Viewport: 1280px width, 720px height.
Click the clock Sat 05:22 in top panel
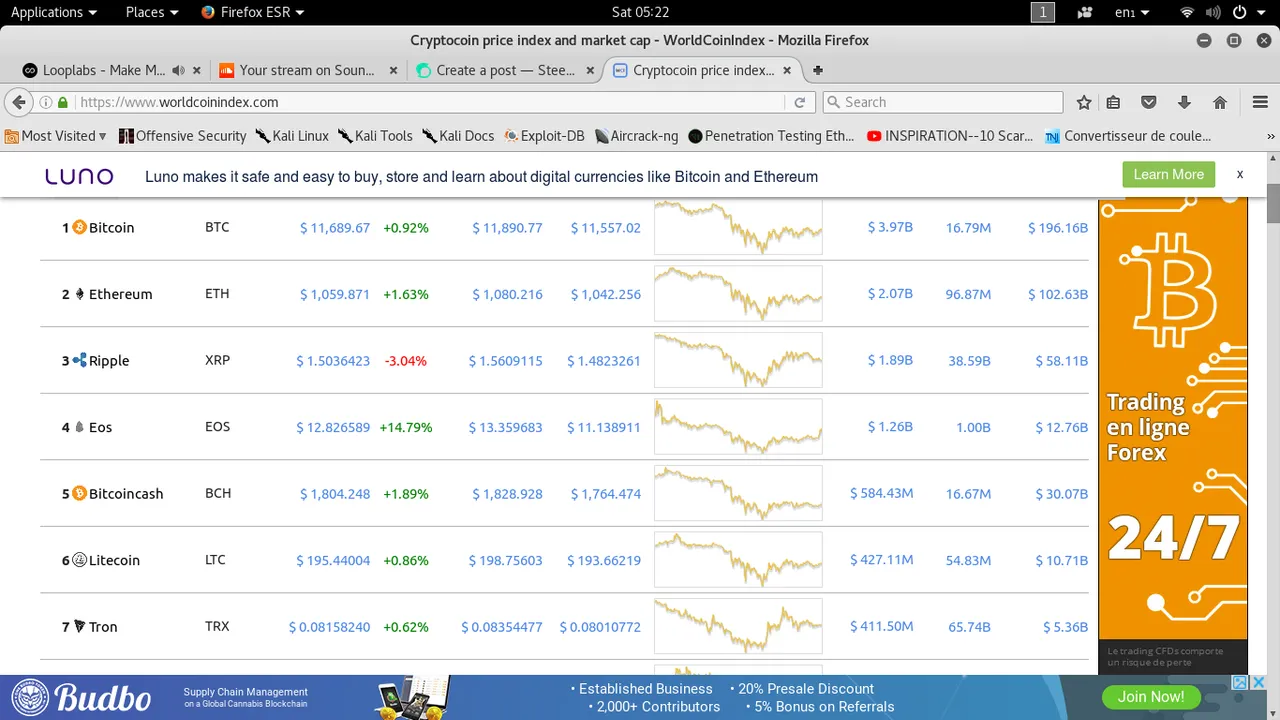coord(640,12)
